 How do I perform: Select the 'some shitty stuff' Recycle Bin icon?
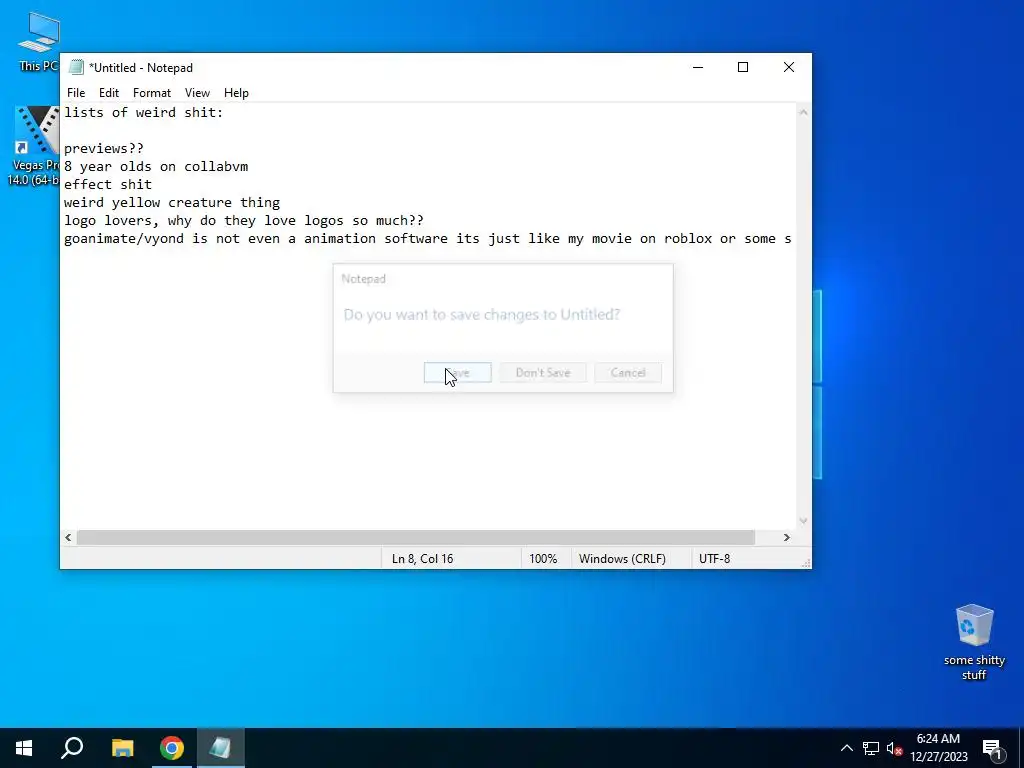click(974, 642)
